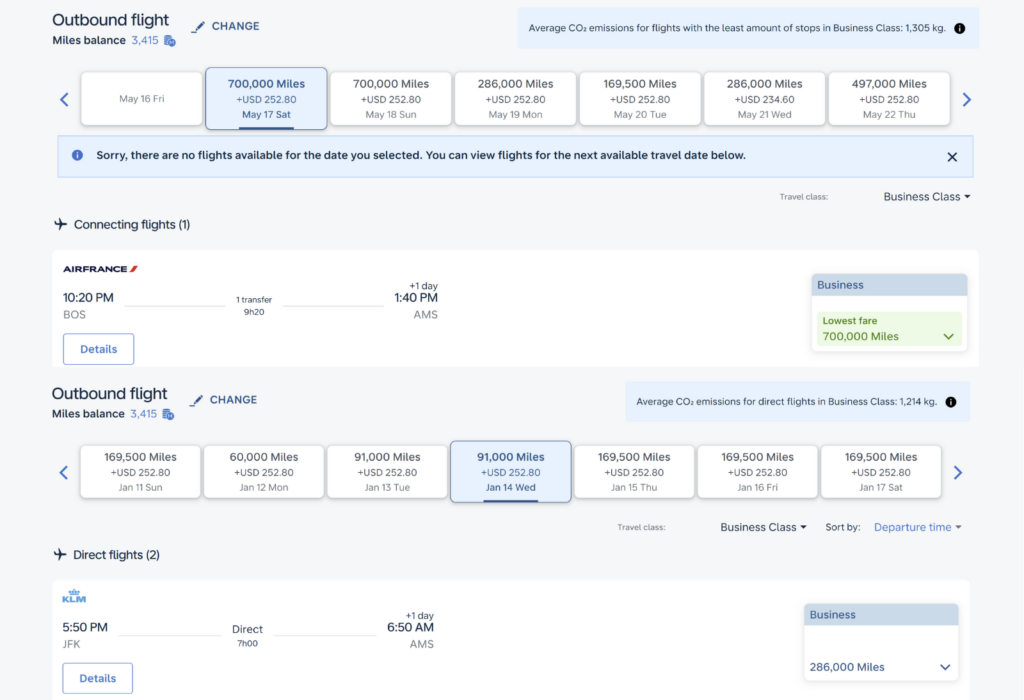Select the May 18 Sun date tab

tap(391, 99)
